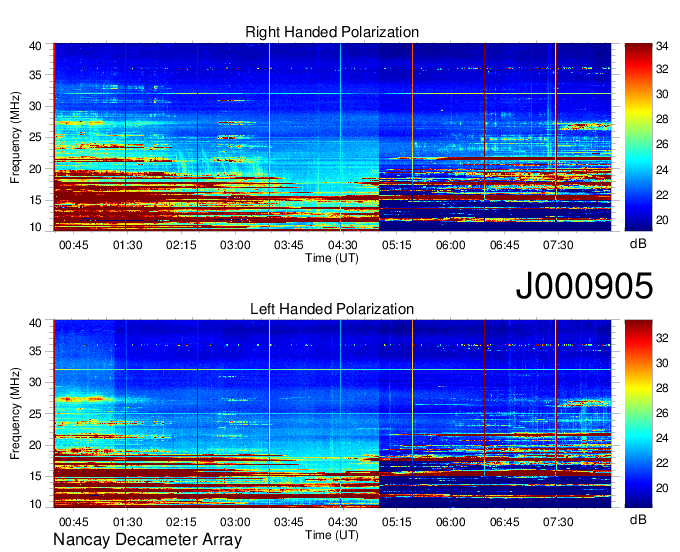Click the 05:15 time tick of Left Handed plot
This screenshot has height=552, width=680.
tap(396, 522)
